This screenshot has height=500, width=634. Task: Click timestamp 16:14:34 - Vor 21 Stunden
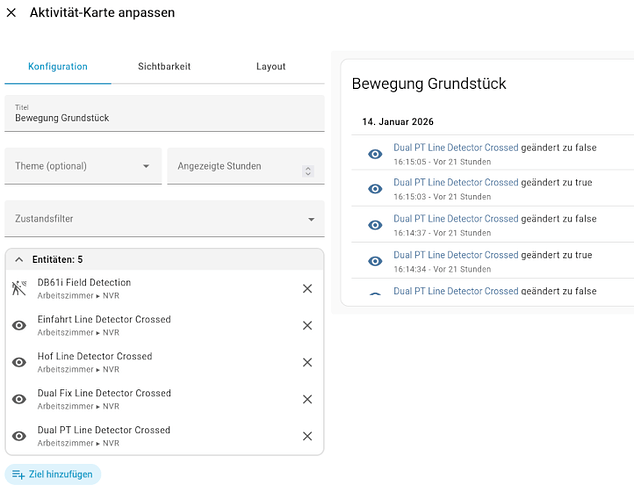[x=442, y=269]
